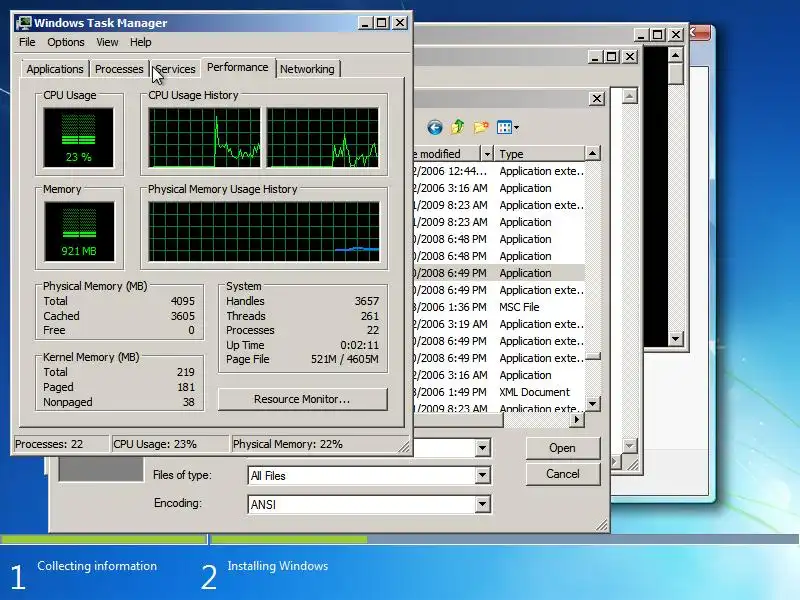This screenshot has width=800, height=600.
Task: Click the Page File value 521M / 4605M
Action: (344, 359)
